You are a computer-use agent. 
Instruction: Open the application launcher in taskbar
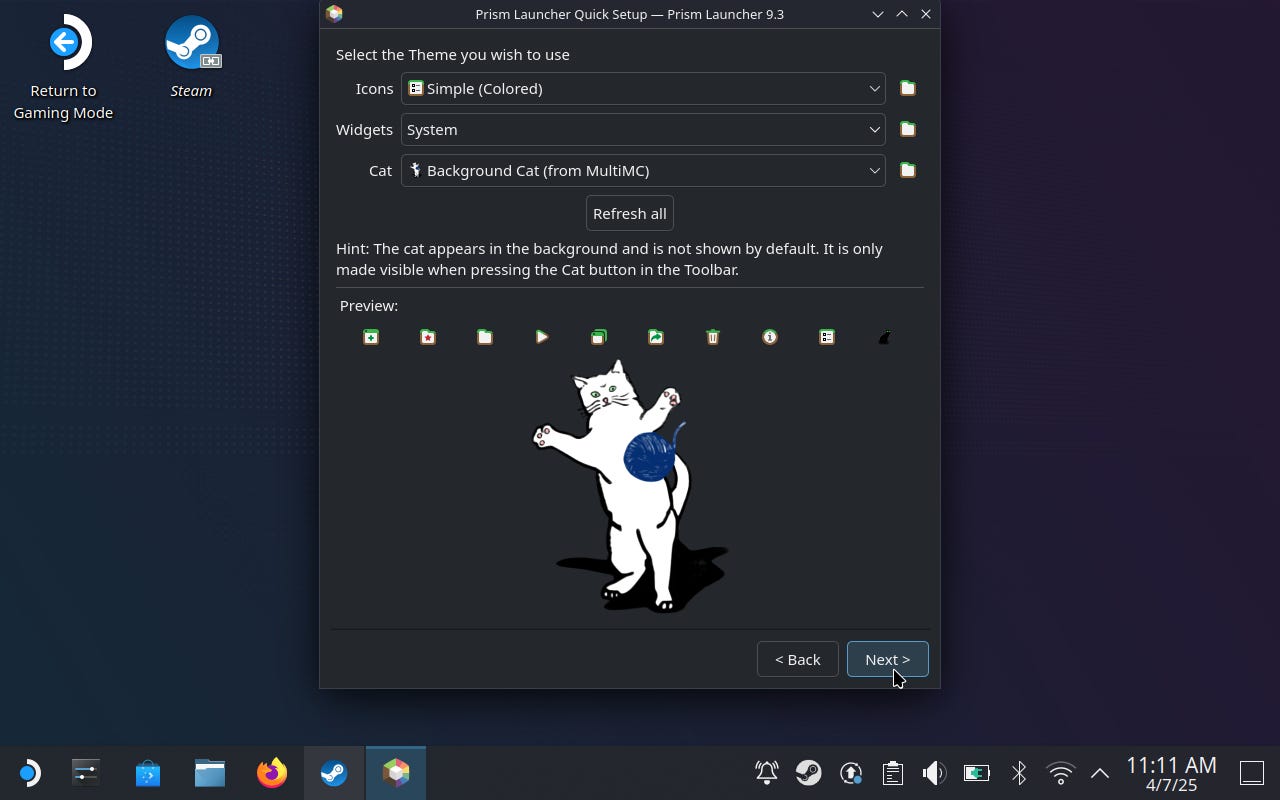tap(28, 773)
